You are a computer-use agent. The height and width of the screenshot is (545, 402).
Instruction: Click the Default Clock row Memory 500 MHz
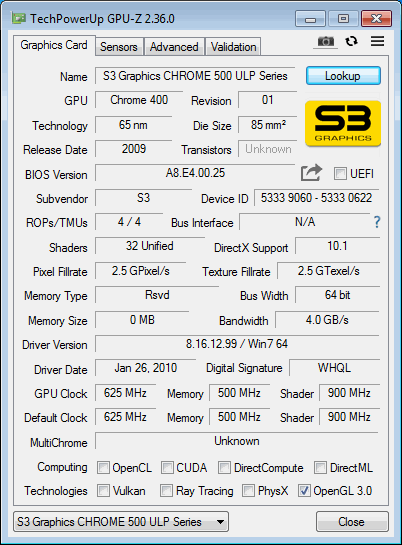coord(239,417)
